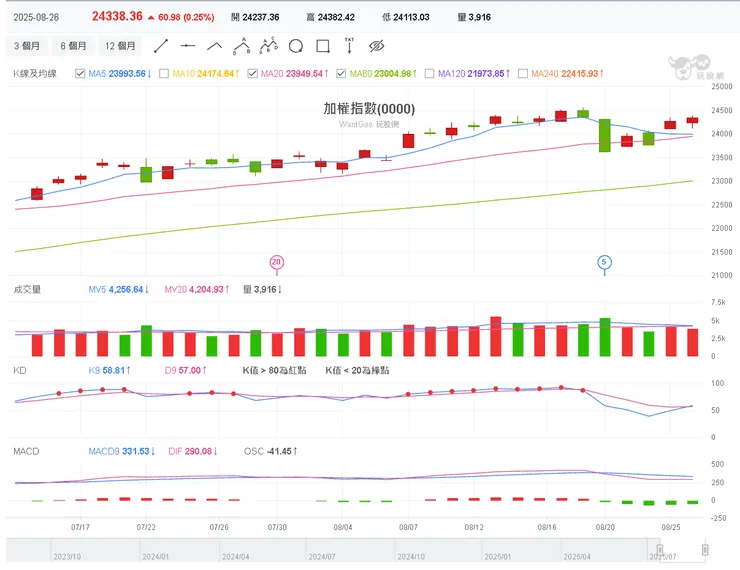This screenshot has width=740, height=570.
Task: Click the MACD indicator label
Action: point(26,452)
